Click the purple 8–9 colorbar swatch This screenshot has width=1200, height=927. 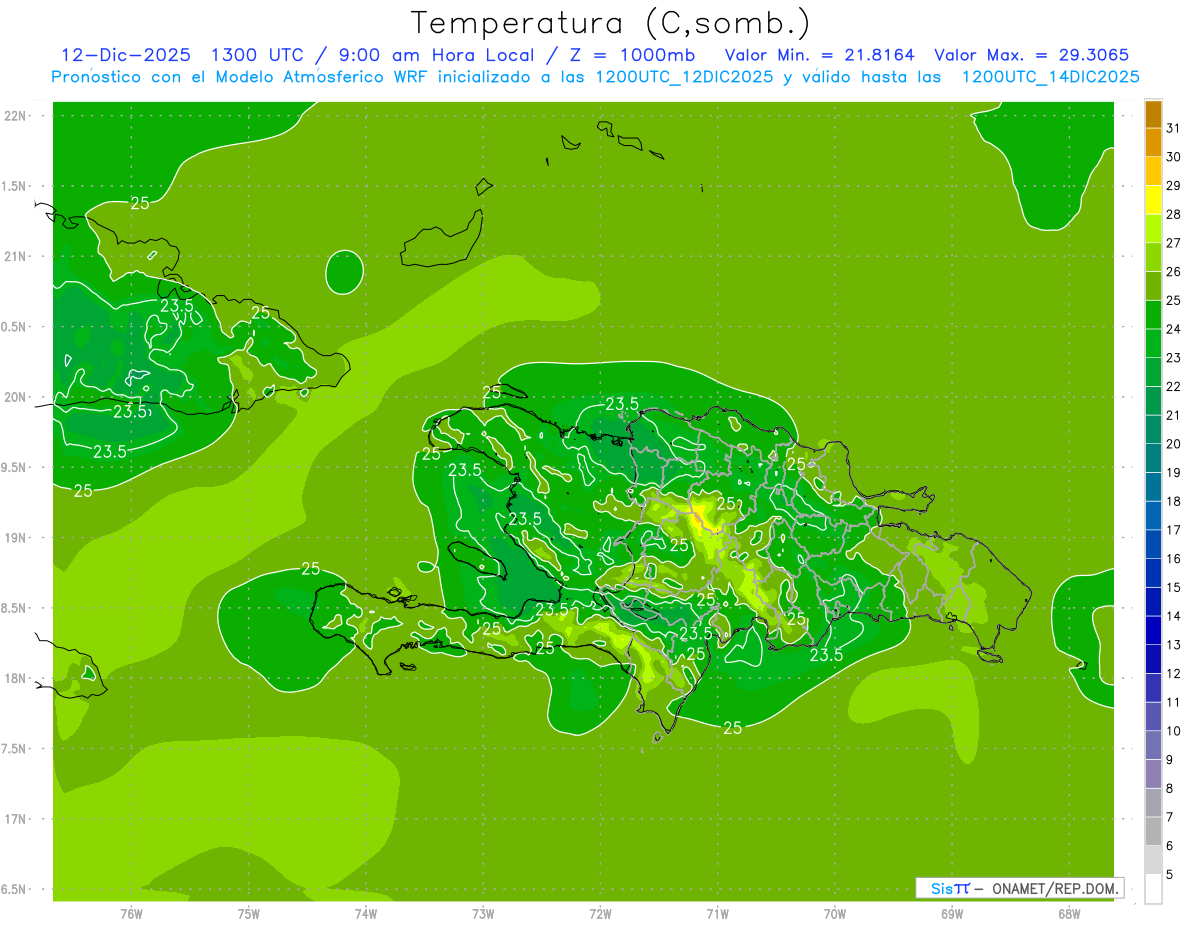pos(1153,774)
